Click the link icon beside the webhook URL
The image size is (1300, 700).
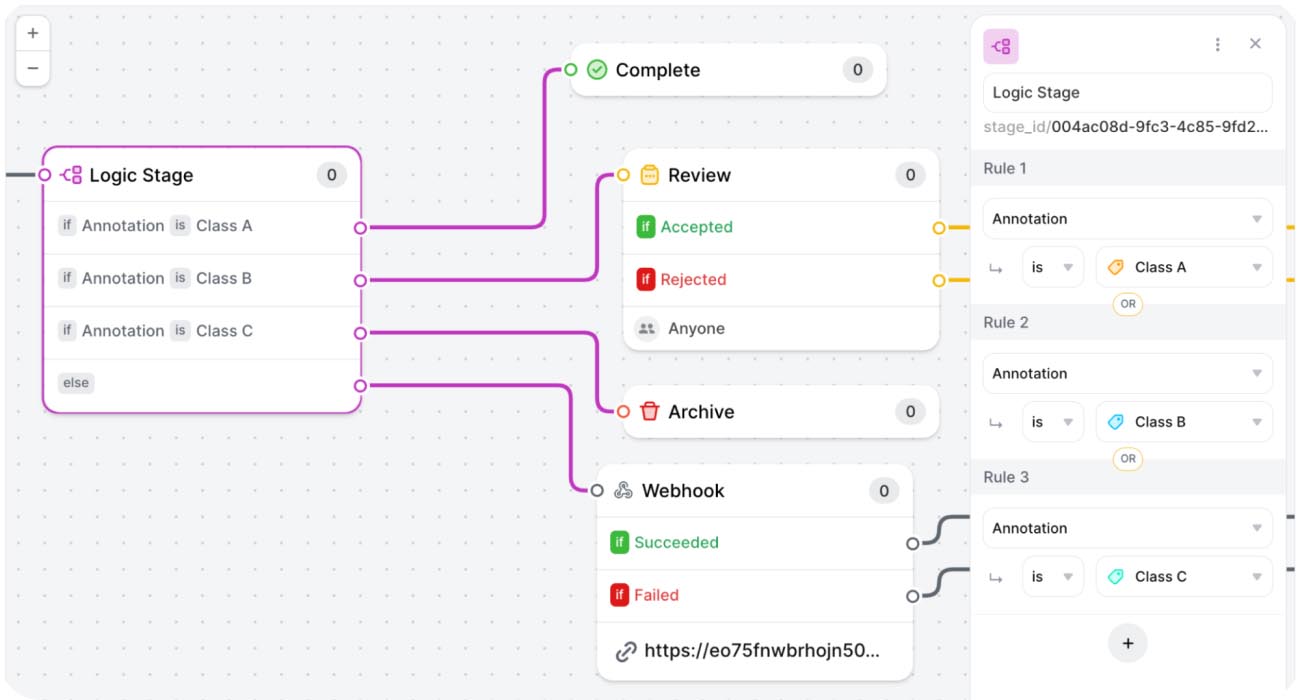tap(625, 650)
